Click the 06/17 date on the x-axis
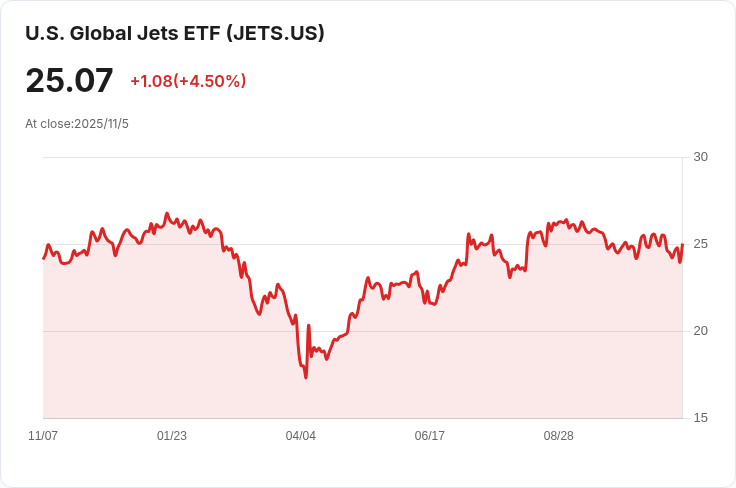This screenshot has height=488, width=736. [x=430, y=436]
